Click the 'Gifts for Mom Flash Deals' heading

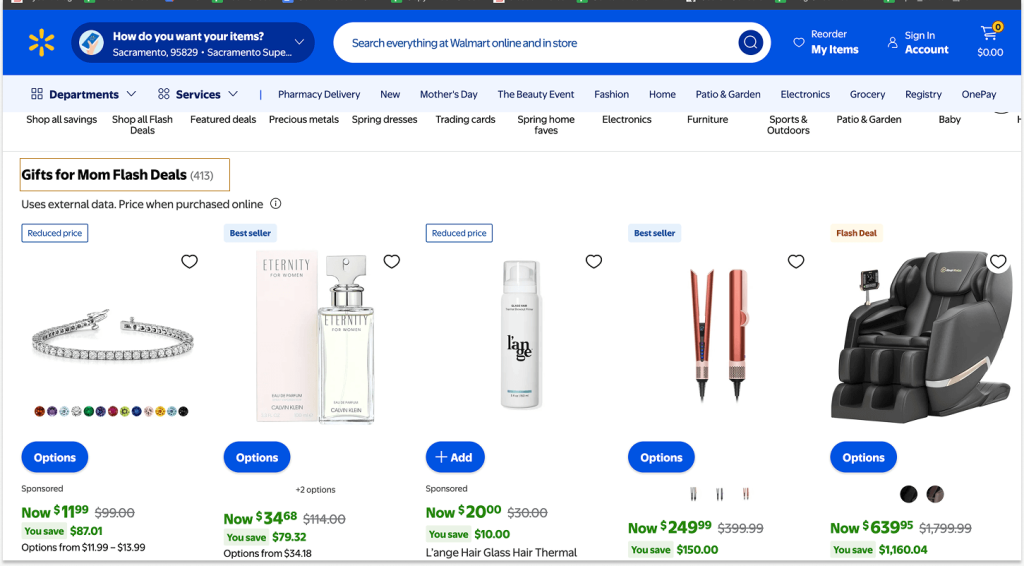(x=104, y=175)
